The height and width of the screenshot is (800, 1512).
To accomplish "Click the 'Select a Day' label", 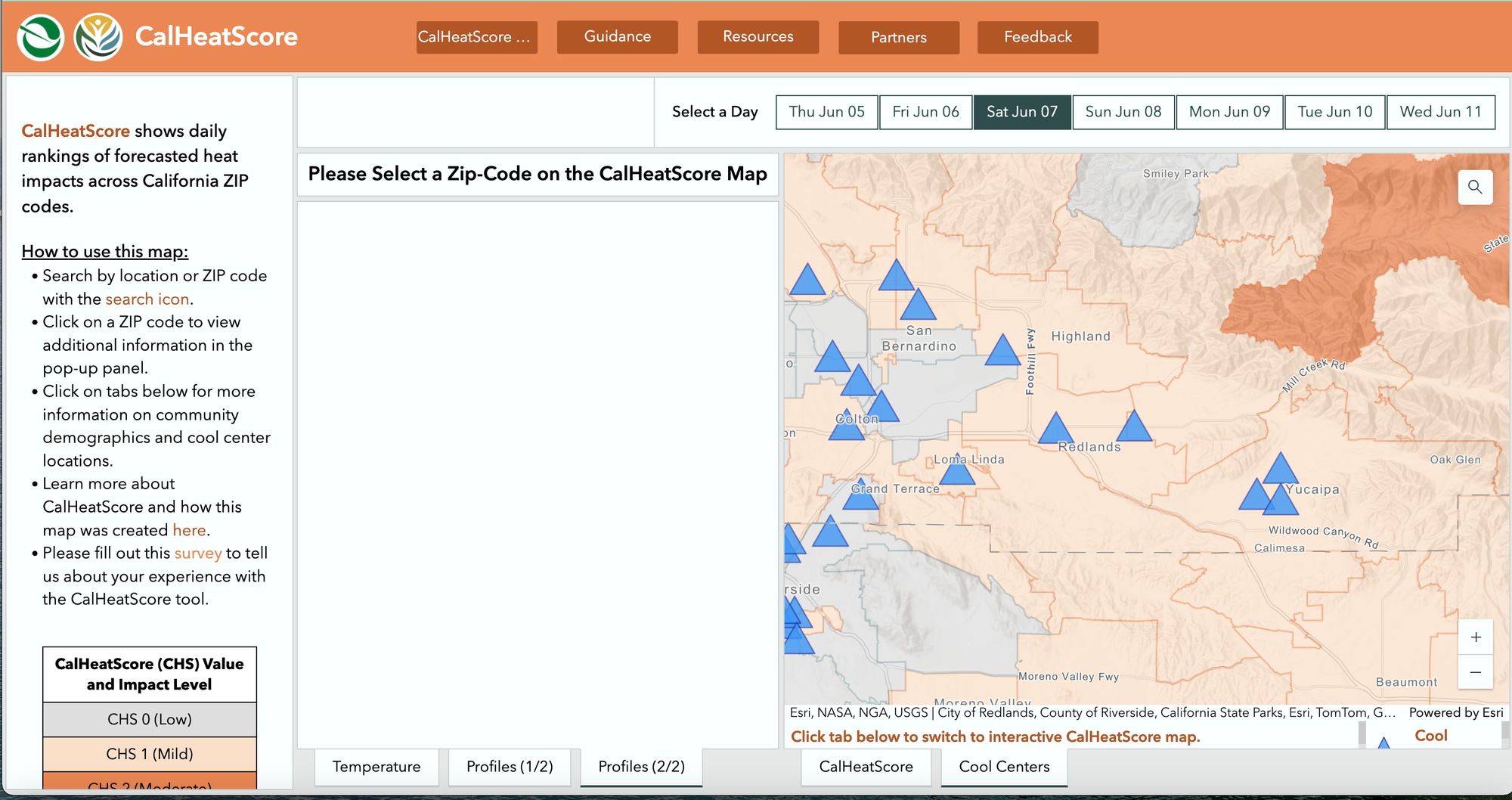I will point(715,112).
